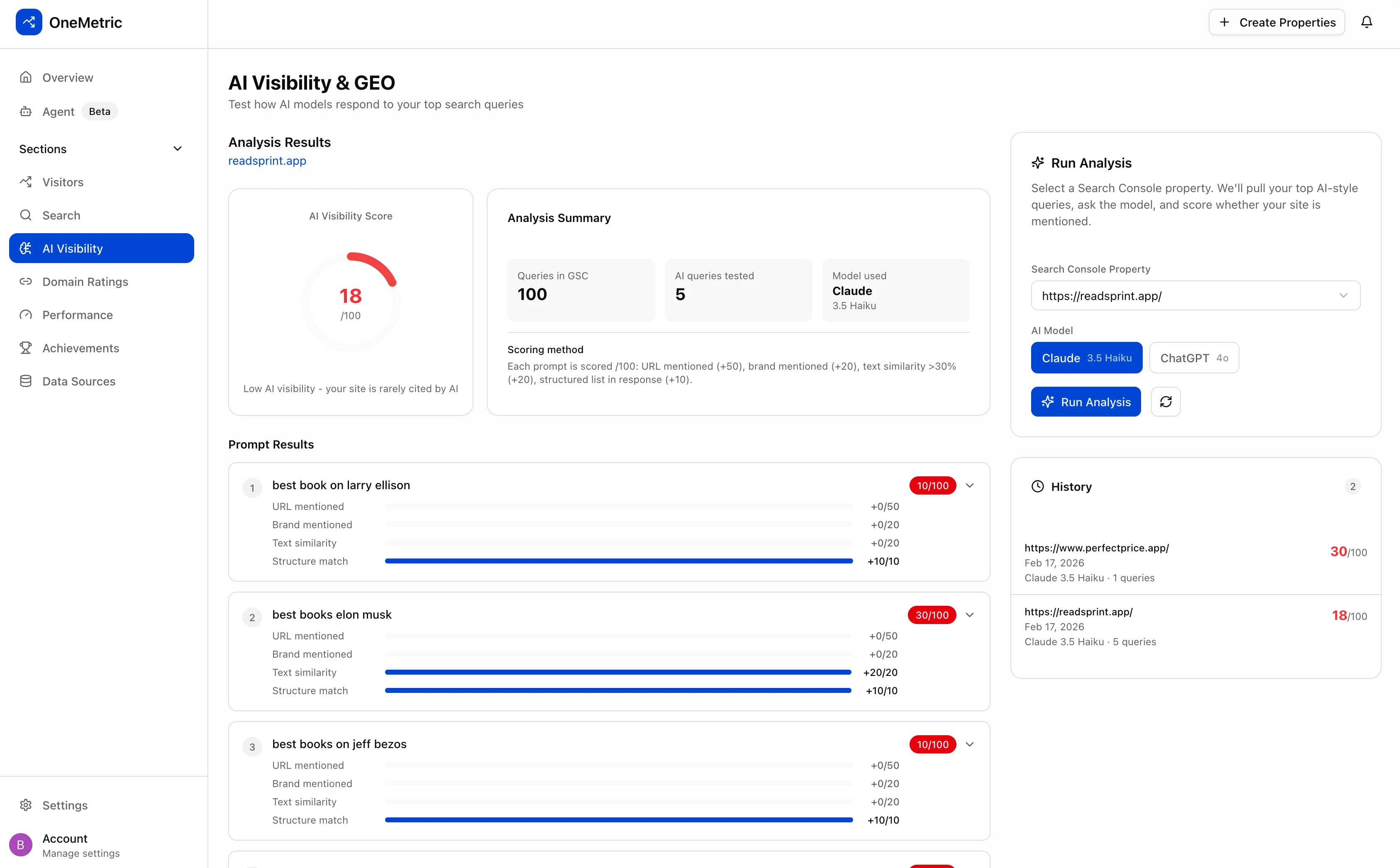Select the ChatGPT 4o model

coord(1193,358)
